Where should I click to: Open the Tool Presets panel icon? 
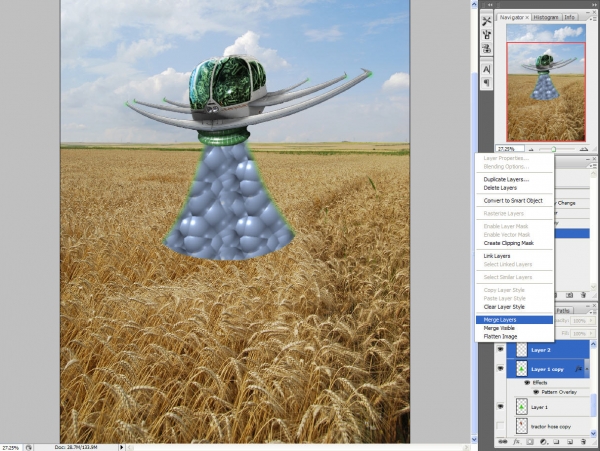coord(486,21)
